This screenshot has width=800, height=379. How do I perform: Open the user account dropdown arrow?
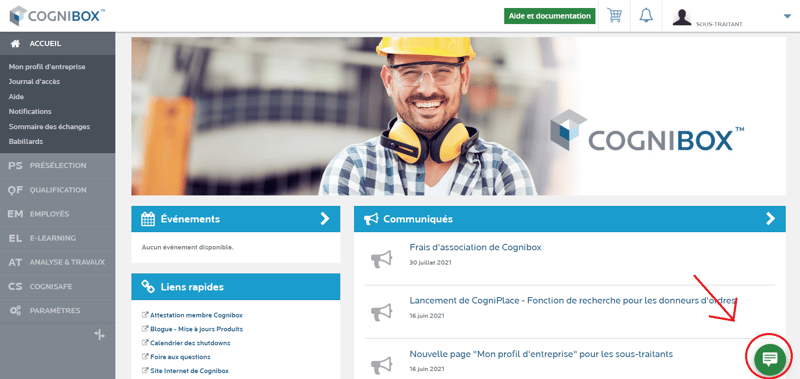point(786,16)
